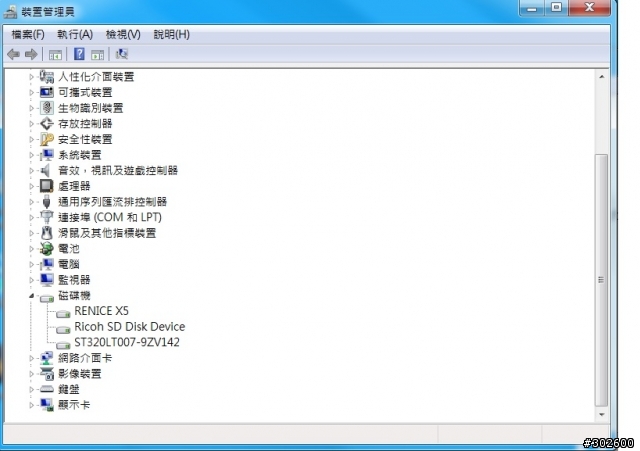Select the 電腦 label
This screenshot has height=451, width=640.
point(69,264)
